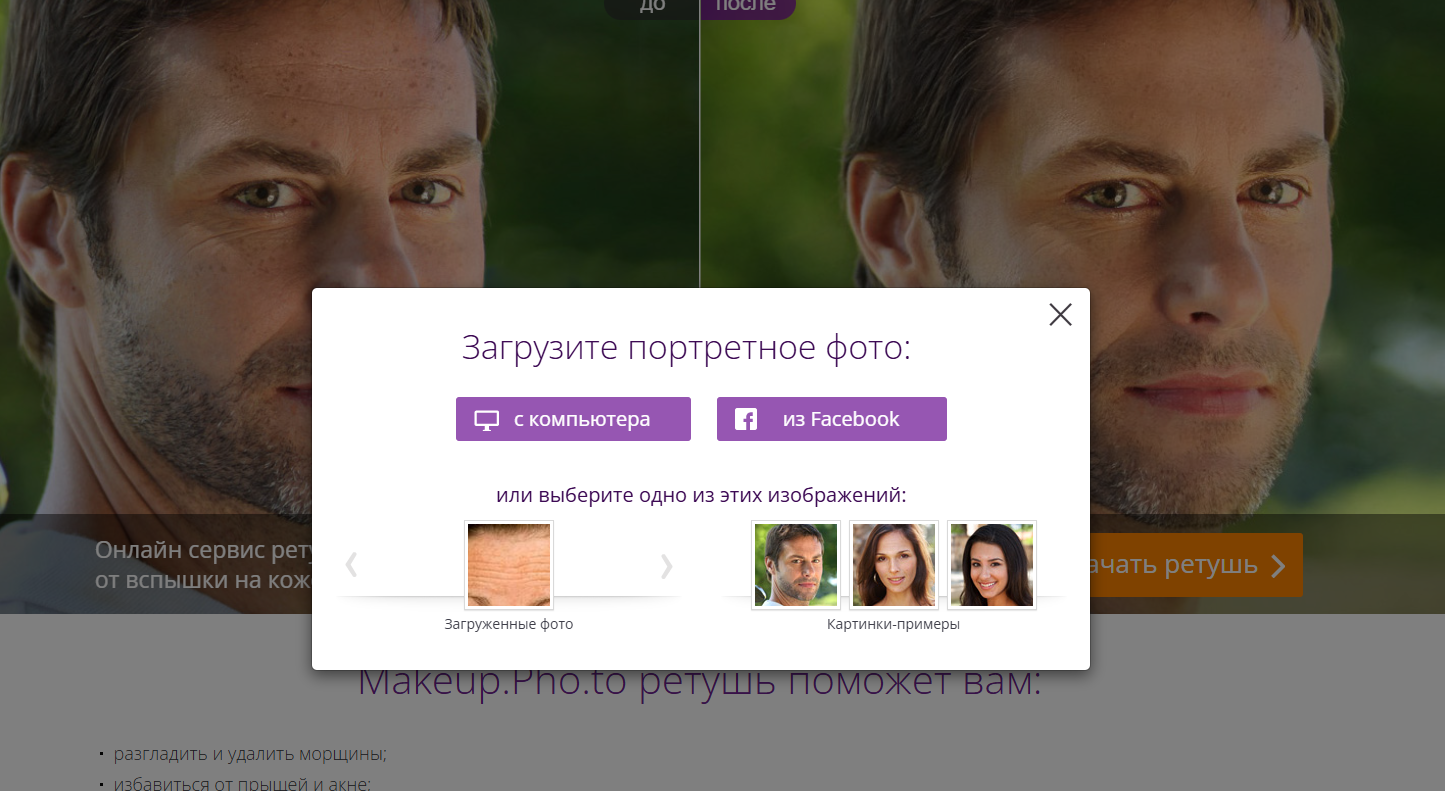Screen dimensions: 1445x791
Task: Switch to the "до" before view
Action: (x=652, y=8)
